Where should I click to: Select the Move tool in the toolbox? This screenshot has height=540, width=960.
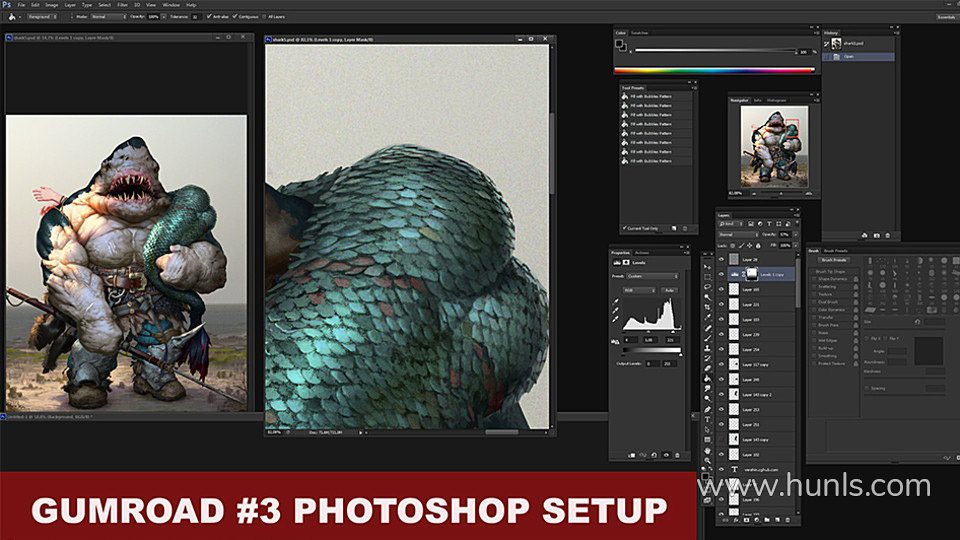point(708,266)
